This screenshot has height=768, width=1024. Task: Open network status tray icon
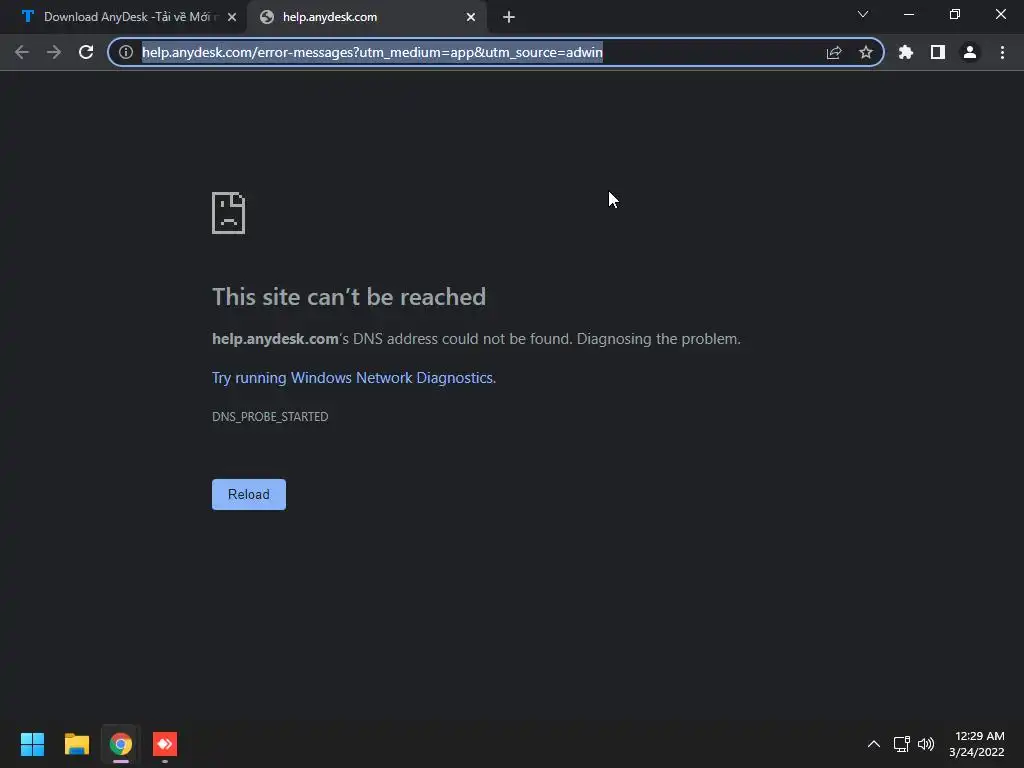click(x=902, y=744)
